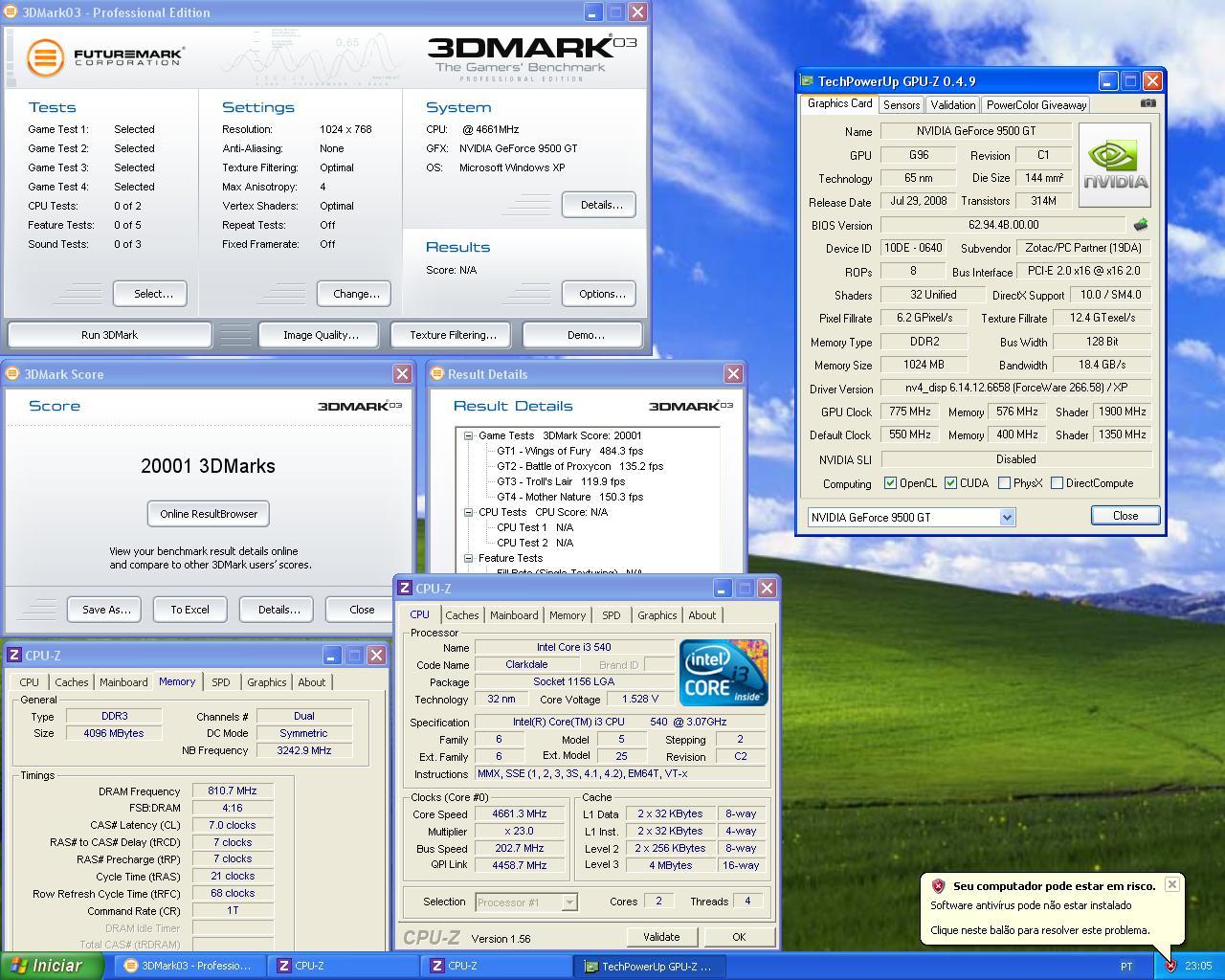Open the Graphics tab in the CPU-Z memory window
Viewport: 1225px width, 980px height.
[266, 682]
